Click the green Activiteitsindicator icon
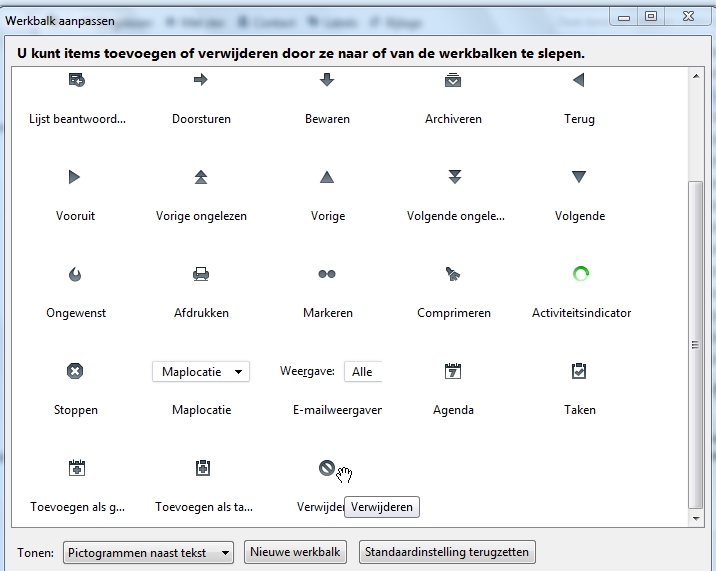 pos(581,274)
